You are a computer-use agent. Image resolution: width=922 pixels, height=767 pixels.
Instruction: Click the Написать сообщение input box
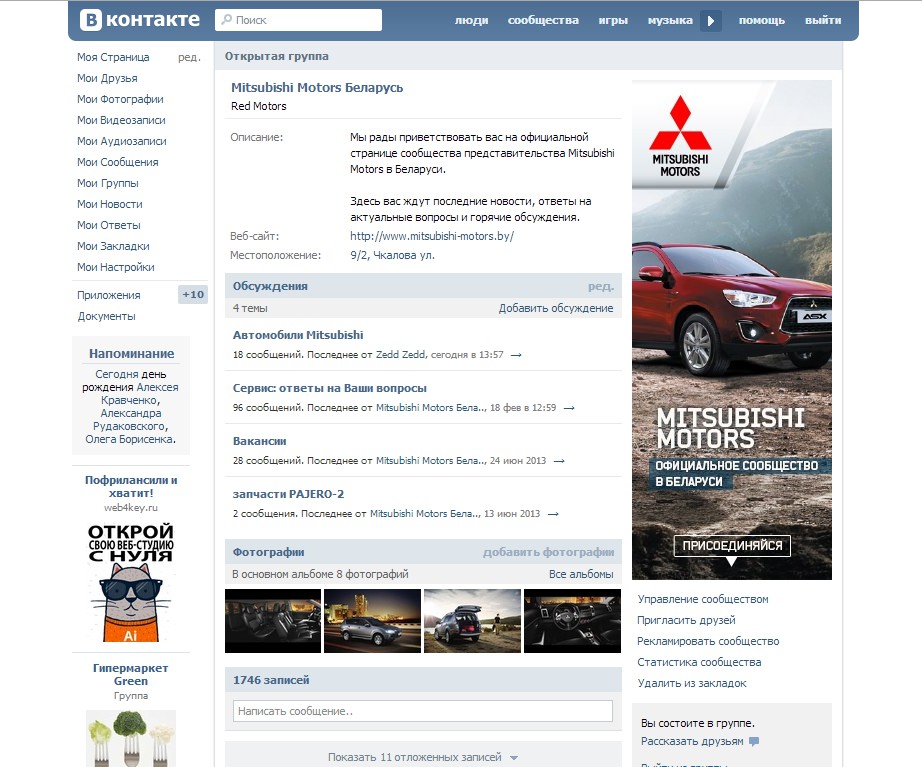pos(423,711)
